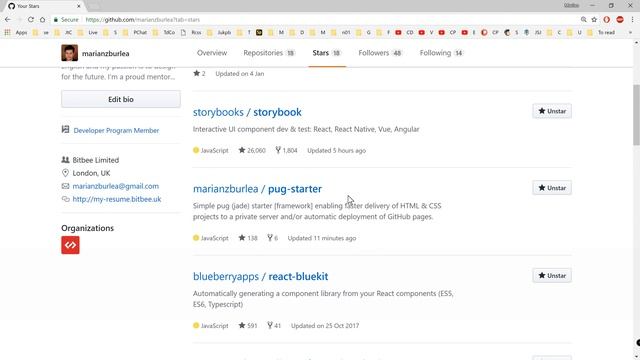Screen dimensions: 640x360
Task: Click 'Updated on 25 Oct 2017' text
Action: tap(325, 326)
